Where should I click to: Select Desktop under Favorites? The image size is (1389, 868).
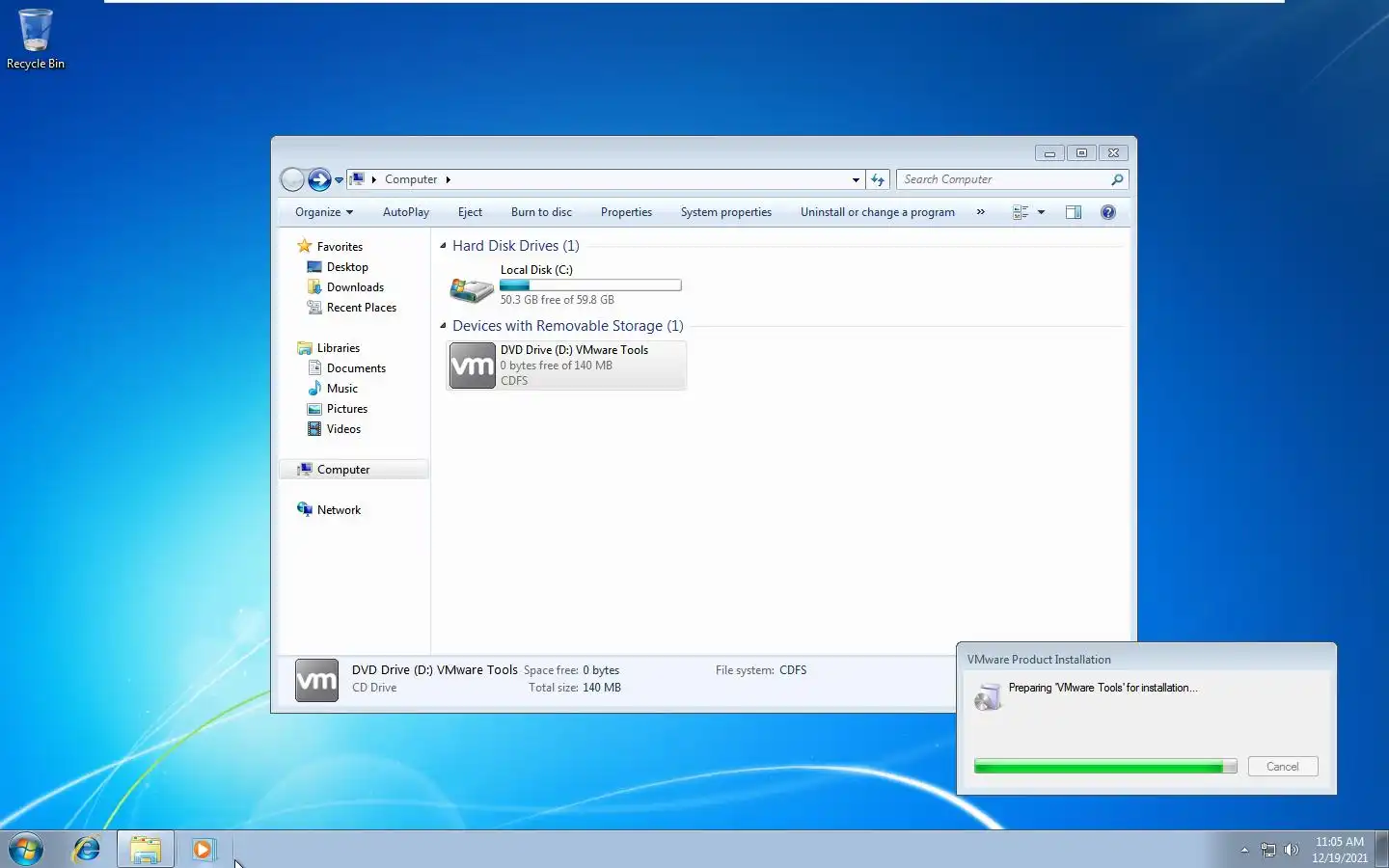pyautogui.click(x=347, y=267)
